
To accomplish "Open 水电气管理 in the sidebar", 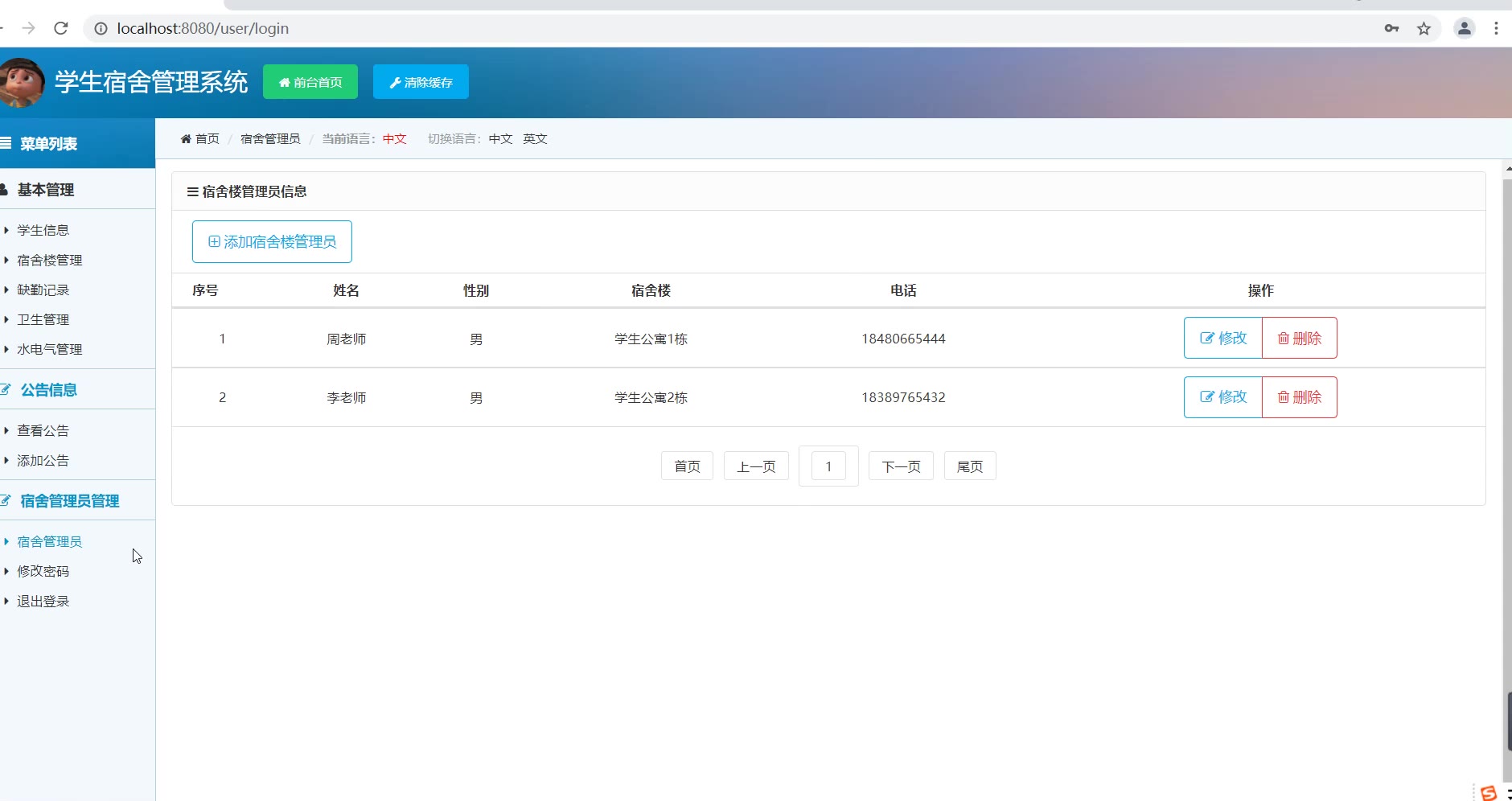I will pos(50,349).
